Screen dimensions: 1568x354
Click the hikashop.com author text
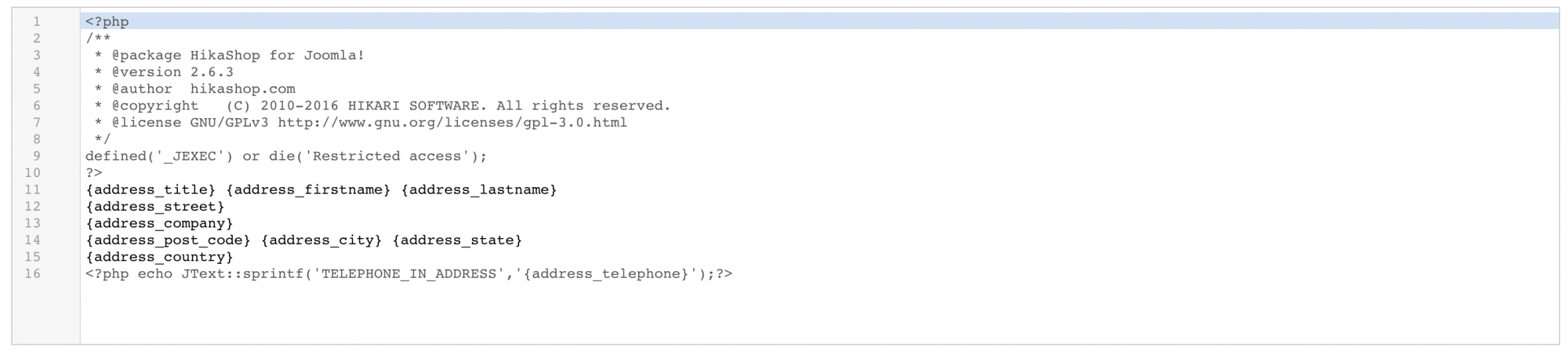coord(243,89)
